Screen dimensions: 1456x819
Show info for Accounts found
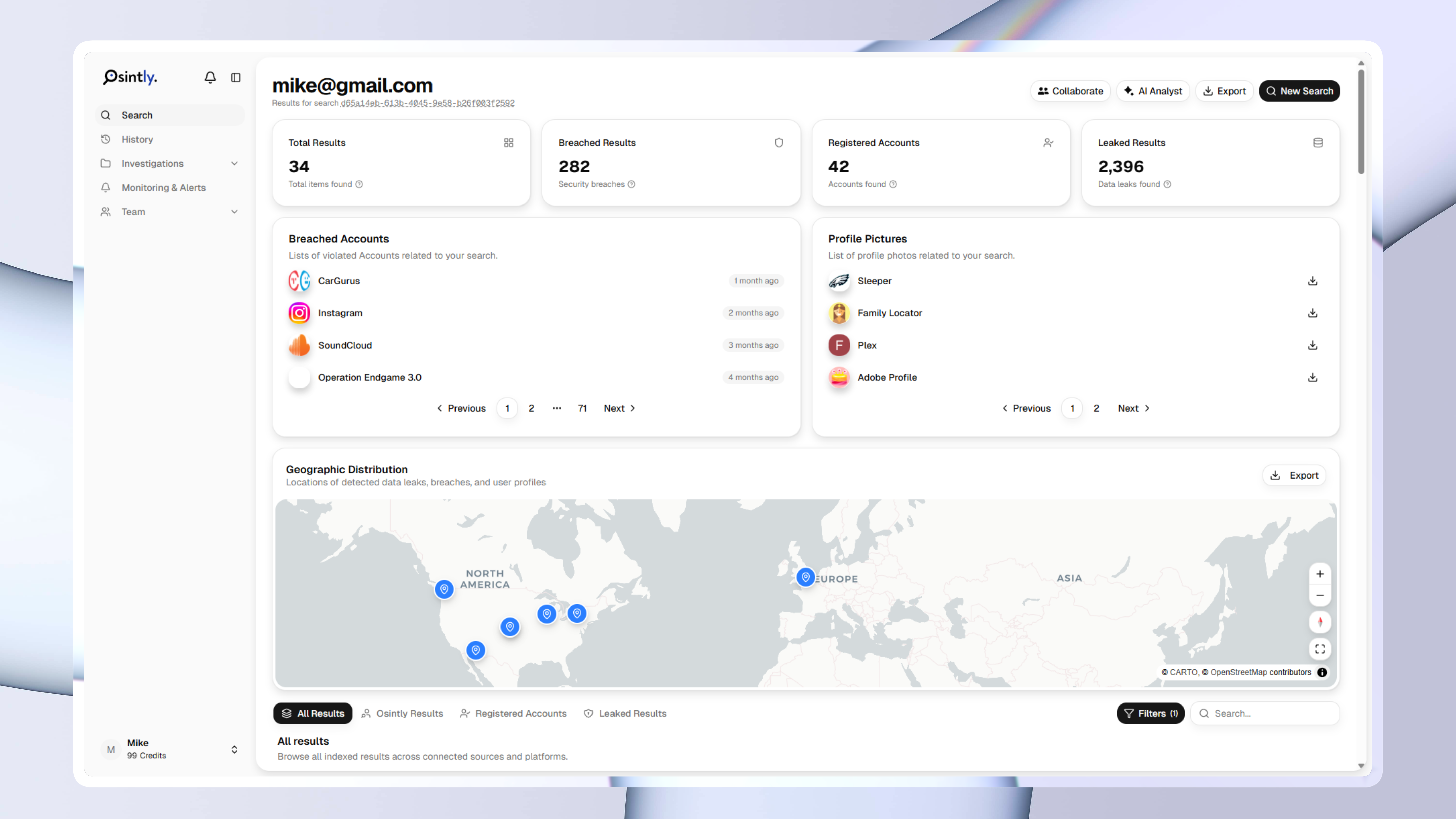[x=893, y=184]
